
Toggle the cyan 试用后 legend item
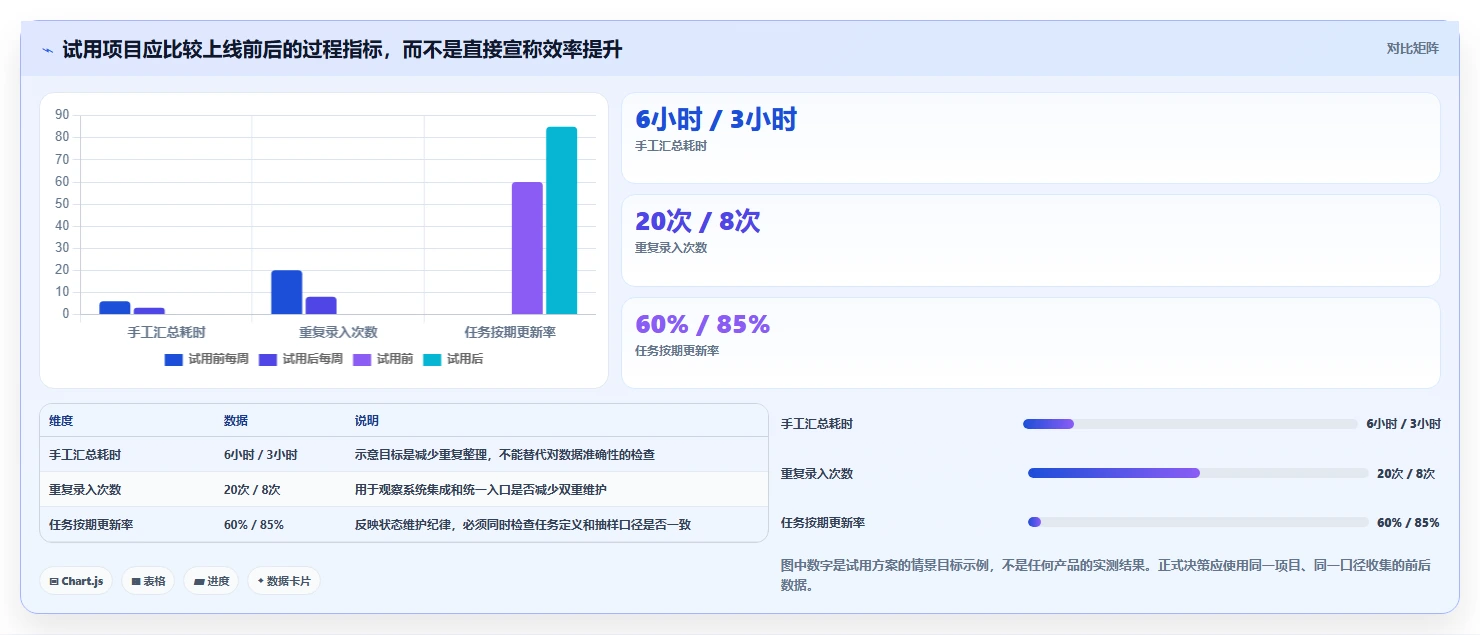coord(453,359)
